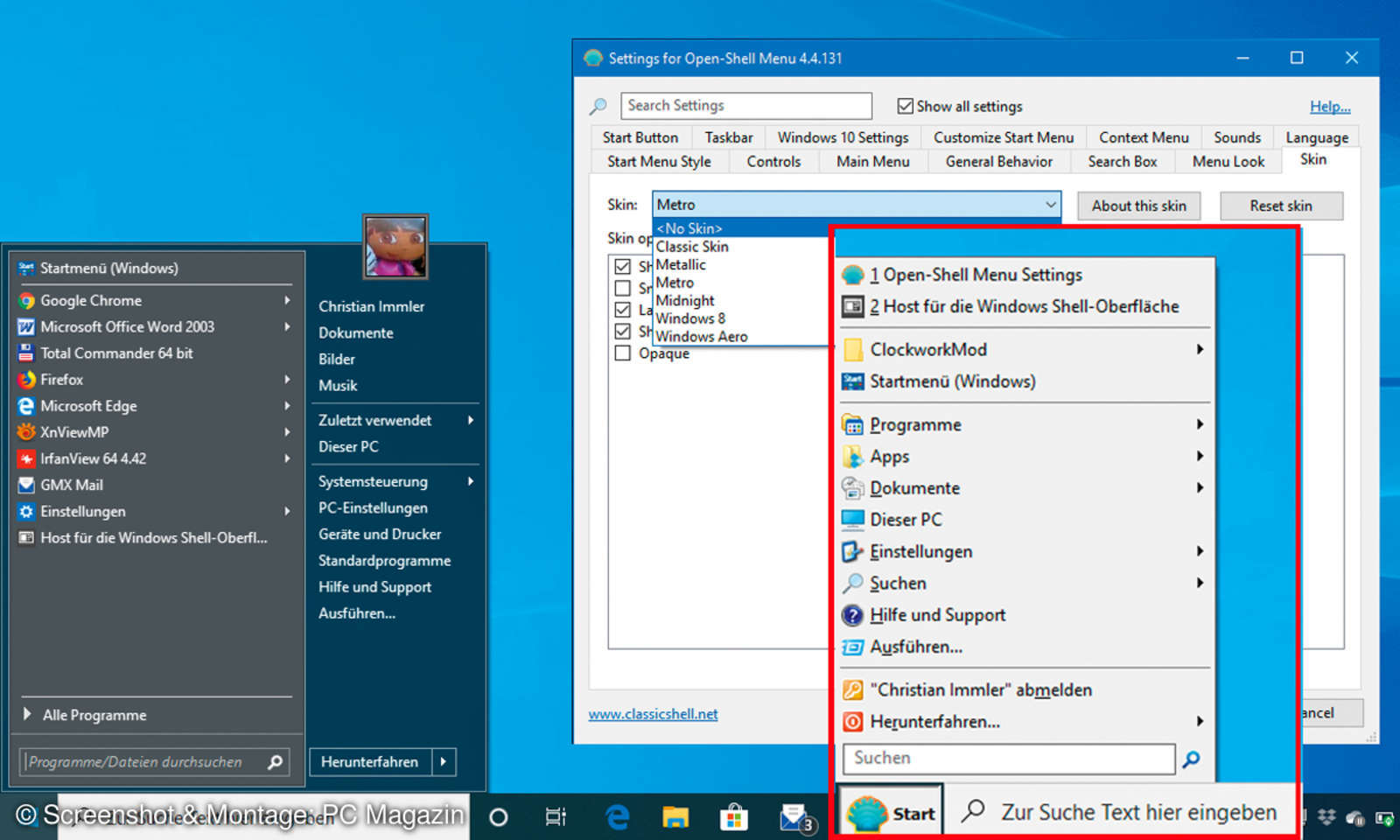Click the Hilfe und Support lifesaver icon
1400x840 pixels.
852,615
